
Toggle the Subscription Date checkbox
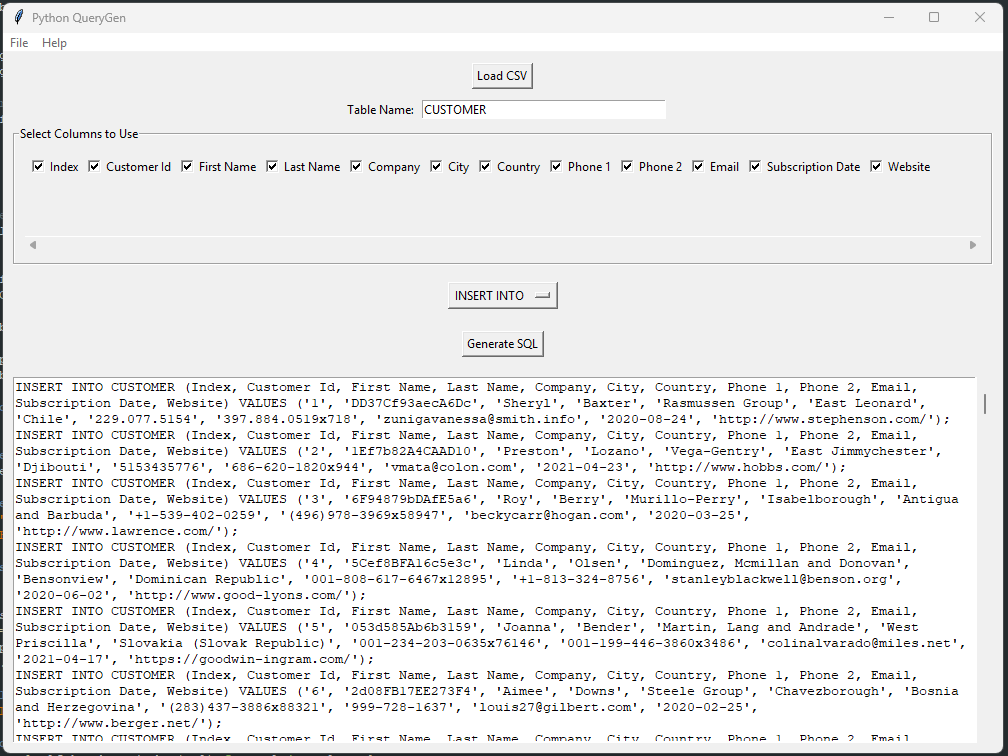pos(755,166)
